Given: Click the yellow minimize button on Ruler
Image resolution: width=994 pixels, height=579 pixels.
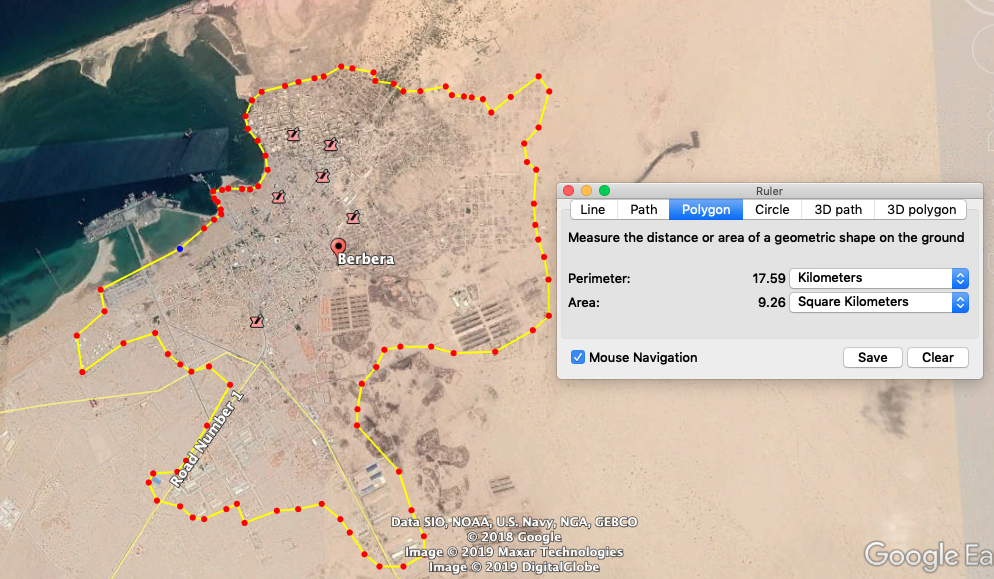Looking at the screenshot, I should (586, 190).
